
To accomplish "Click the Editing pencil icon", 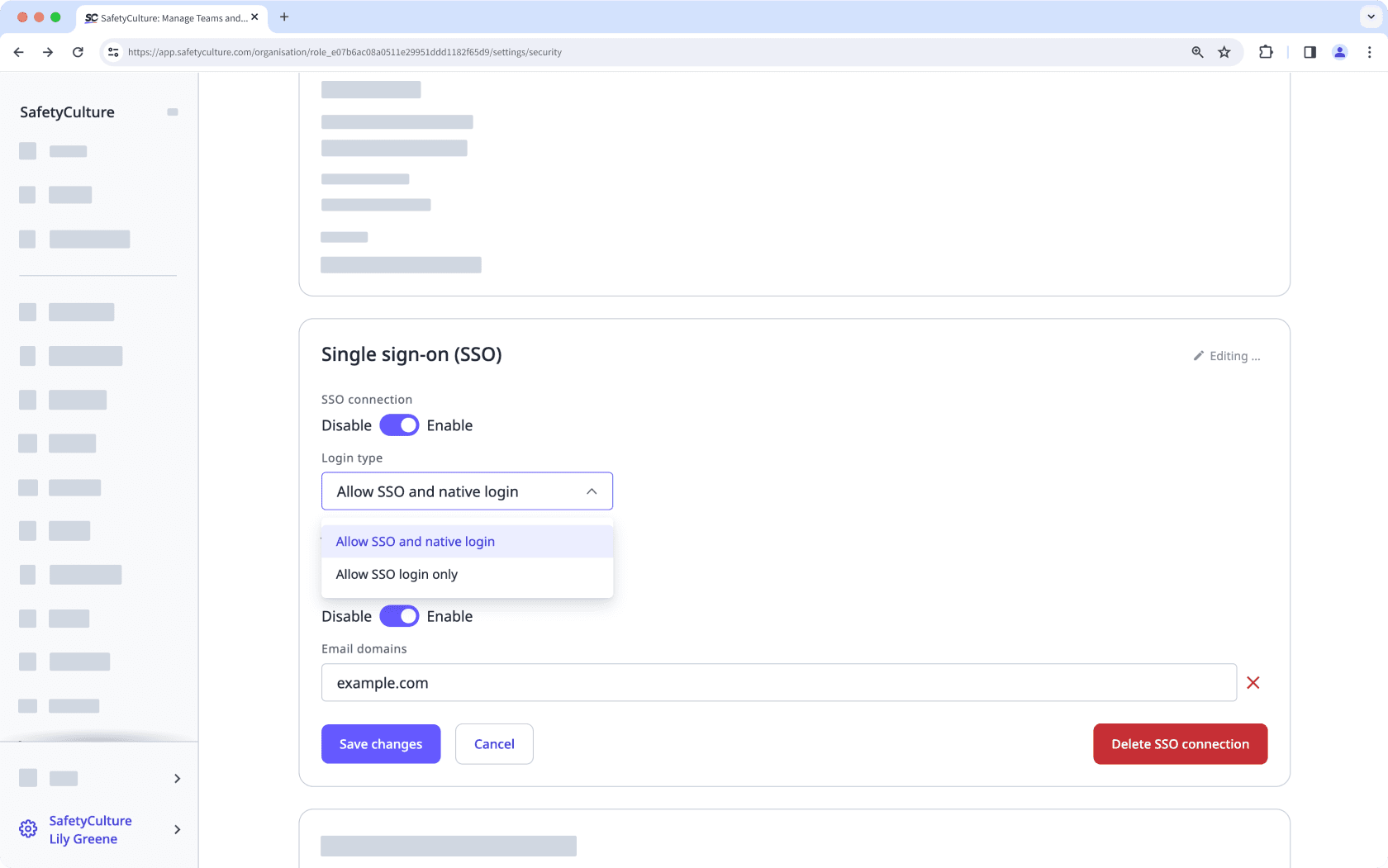I will pyautogui.click(x=1199, y=355).
